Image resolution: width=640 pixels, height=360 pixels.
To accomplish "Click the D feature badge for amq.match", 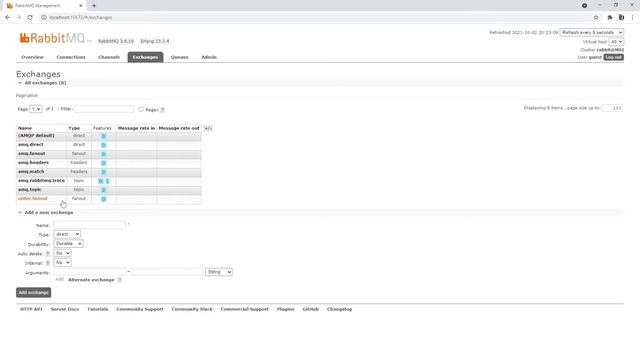I will click(x=104, y=172).
